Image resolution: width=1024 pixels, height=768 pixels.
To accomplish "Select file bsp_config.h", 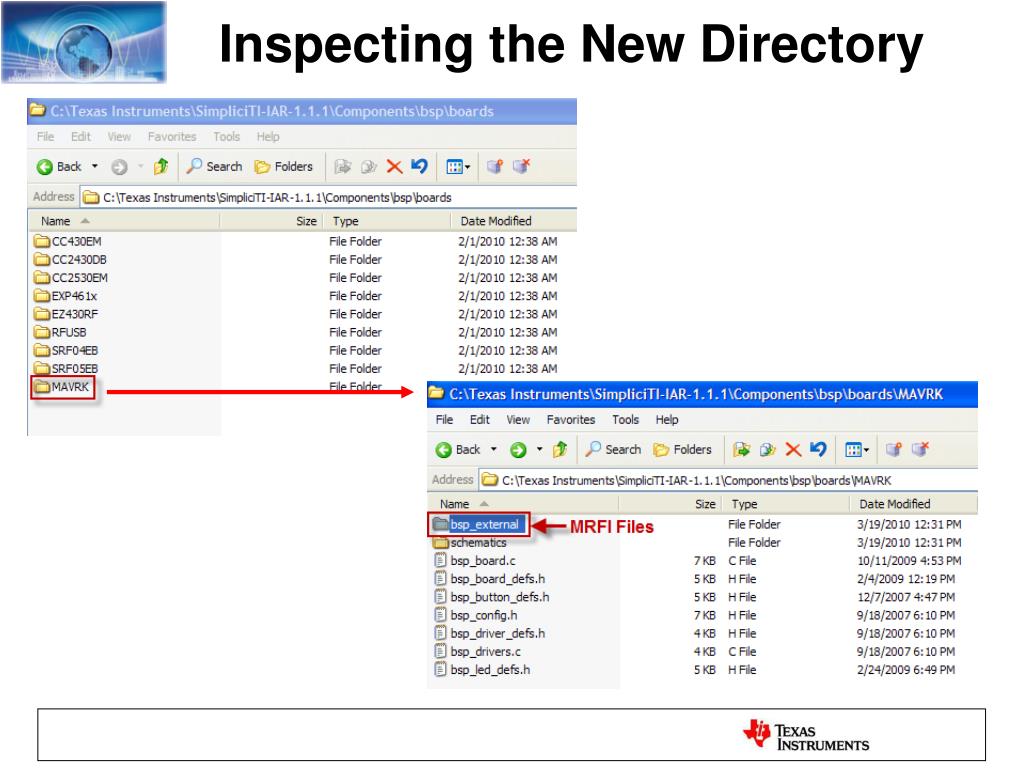I will [x=475, y=615].
